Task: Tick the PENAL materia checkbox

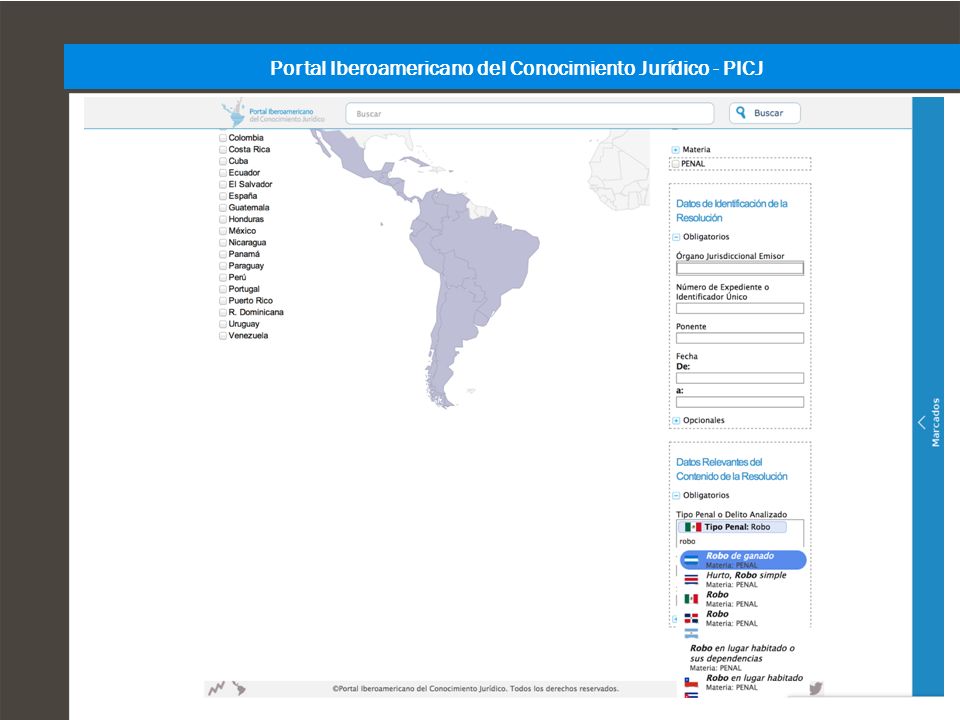Action: click(x=675, y=164)
